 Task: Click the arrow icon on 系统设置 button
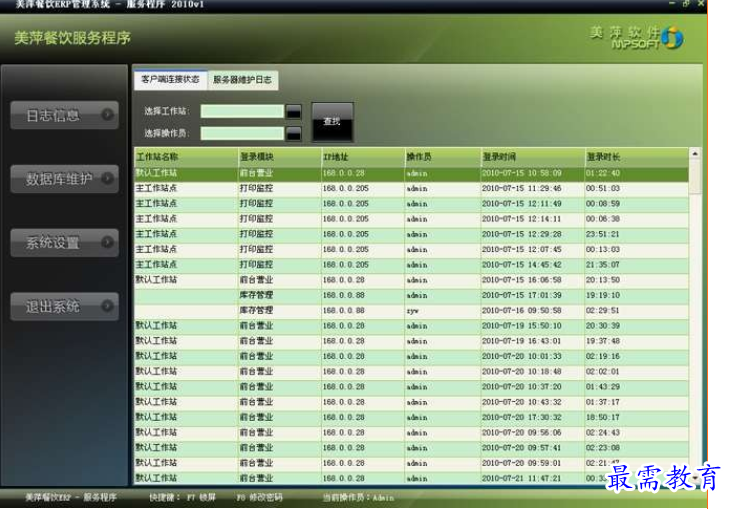(x=107, y=242)
